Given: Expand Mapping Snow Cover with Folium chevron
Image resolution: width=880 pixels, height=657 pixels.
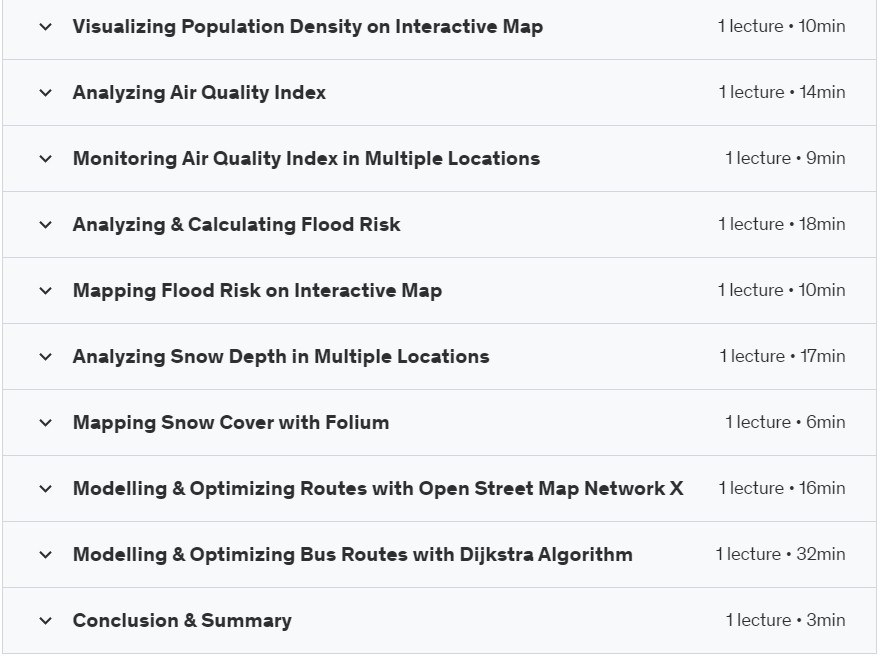Looking at the screenshot, I should tap(46, 422).
